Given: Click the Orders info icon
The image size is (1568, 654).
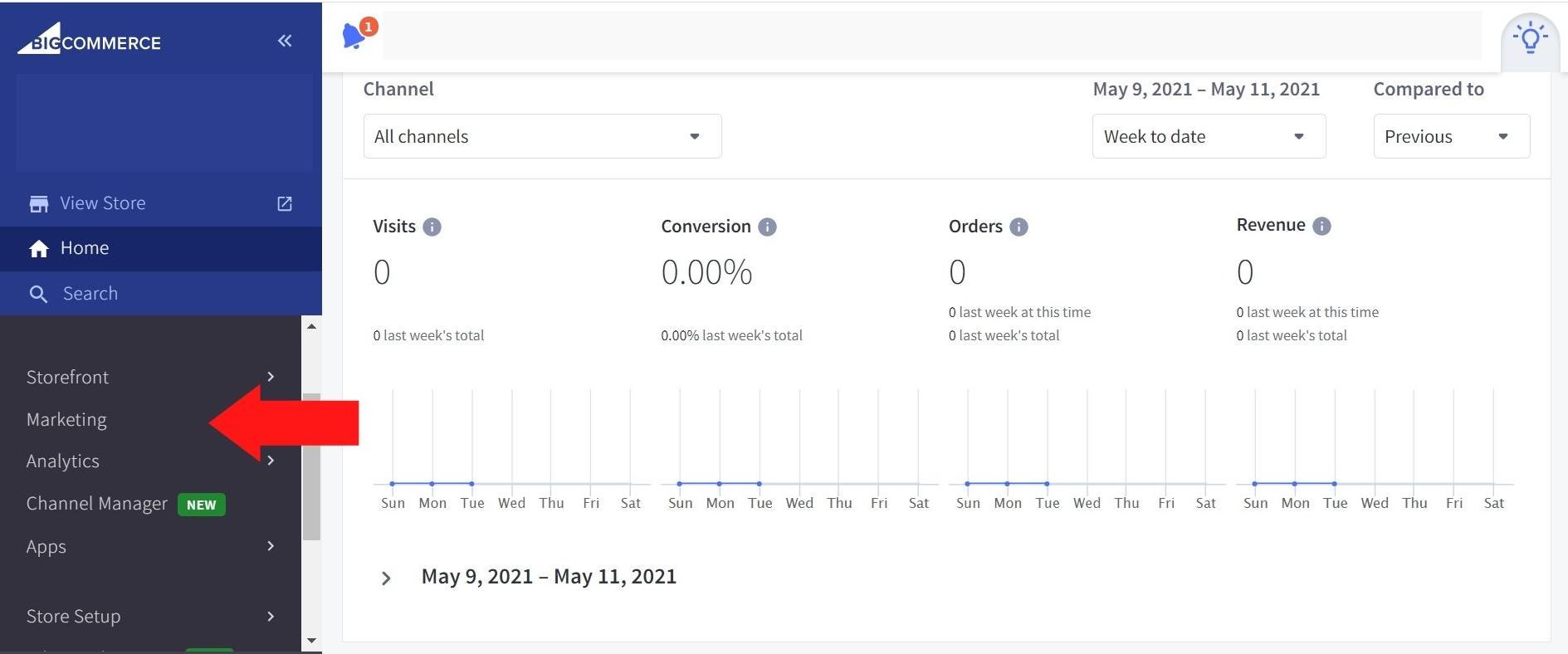Looking at the screenshot, I should point(1018,227).
